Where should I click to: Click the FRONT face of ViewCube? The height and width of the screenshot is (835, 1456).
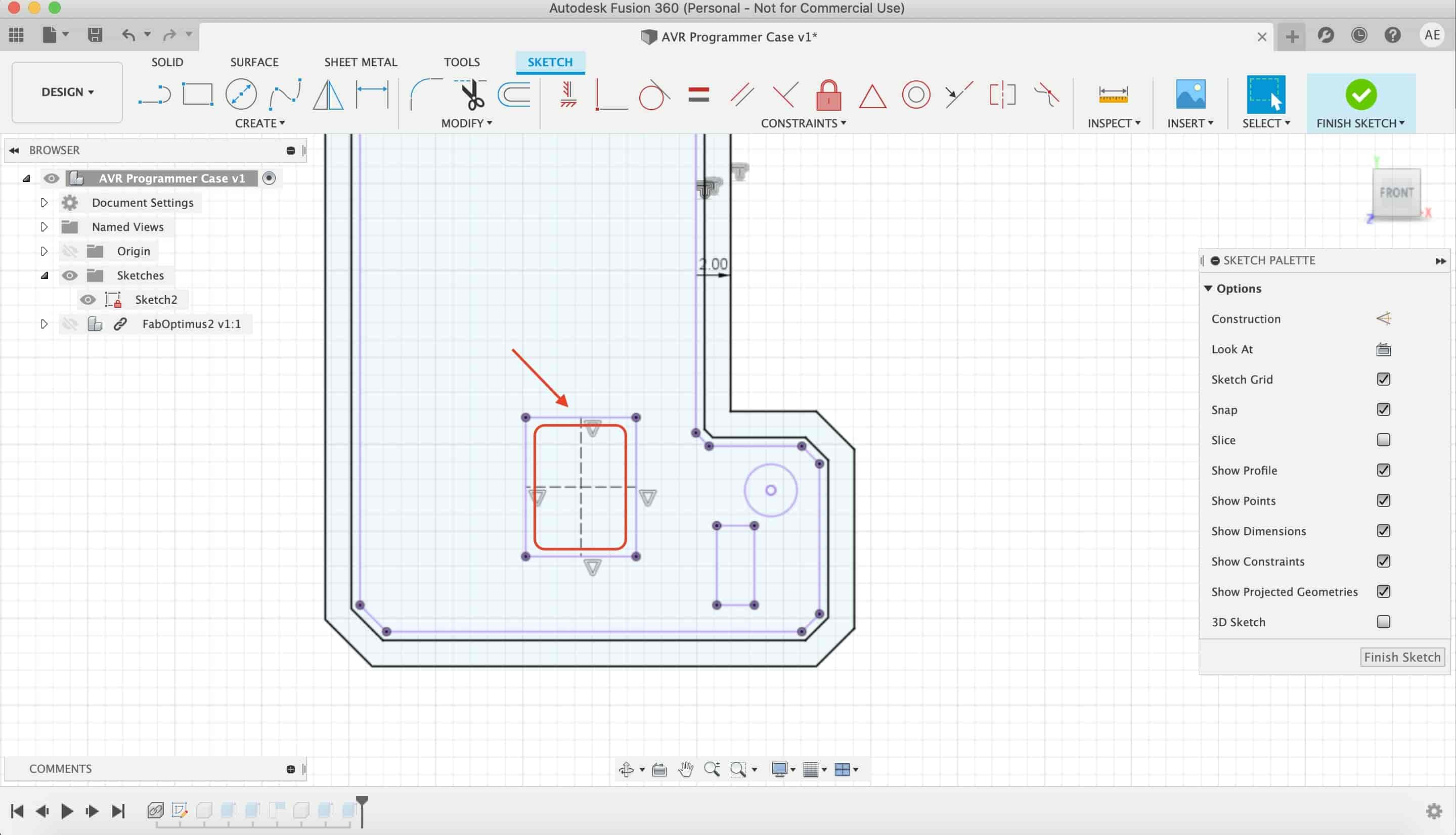pyautogui.click(x=1396, y=193)
